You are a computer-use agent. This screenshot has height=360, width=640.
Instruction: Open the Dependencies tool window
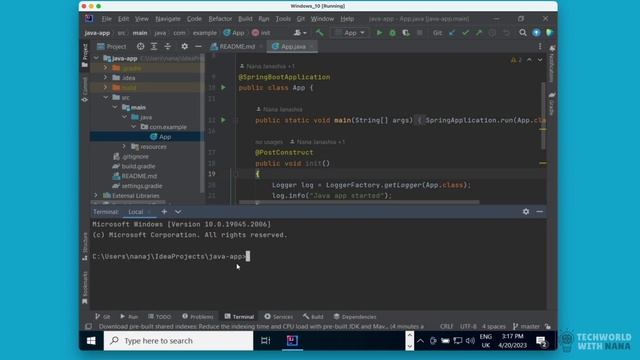point(355,317)
